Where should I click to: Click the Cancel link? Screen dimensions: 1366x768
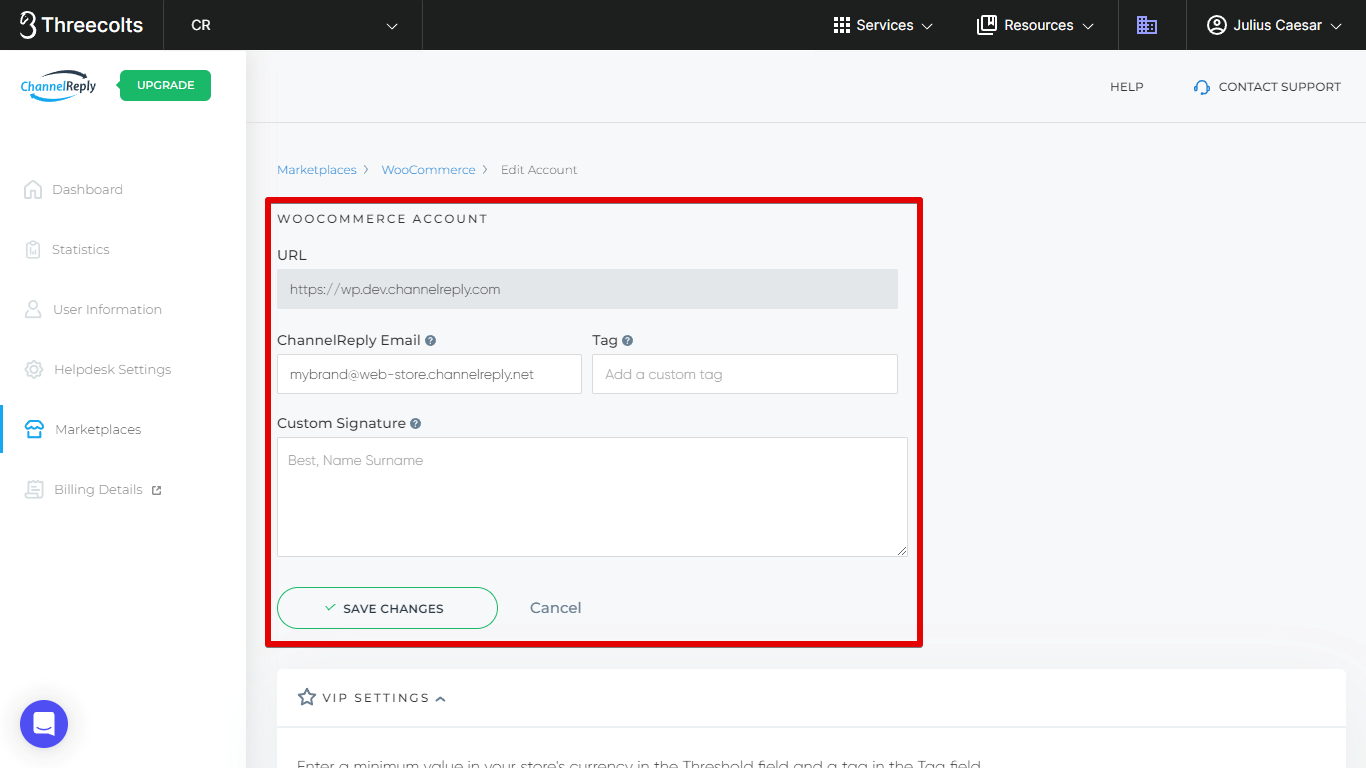point(555,608)
